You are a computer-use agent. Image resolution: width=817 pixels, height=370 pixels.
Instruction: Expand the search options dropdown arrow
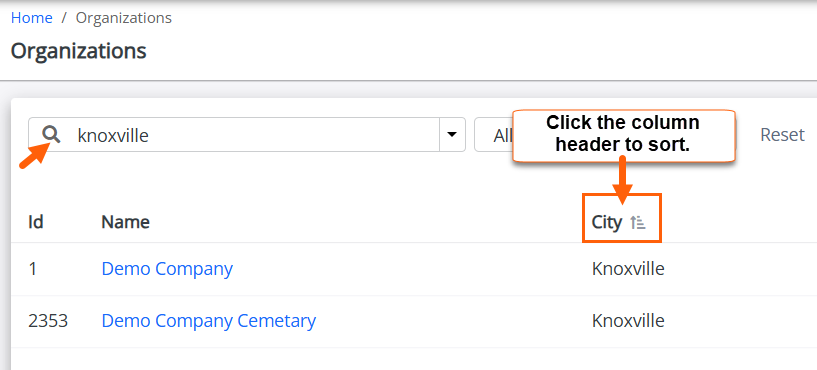tap(452, 134)
